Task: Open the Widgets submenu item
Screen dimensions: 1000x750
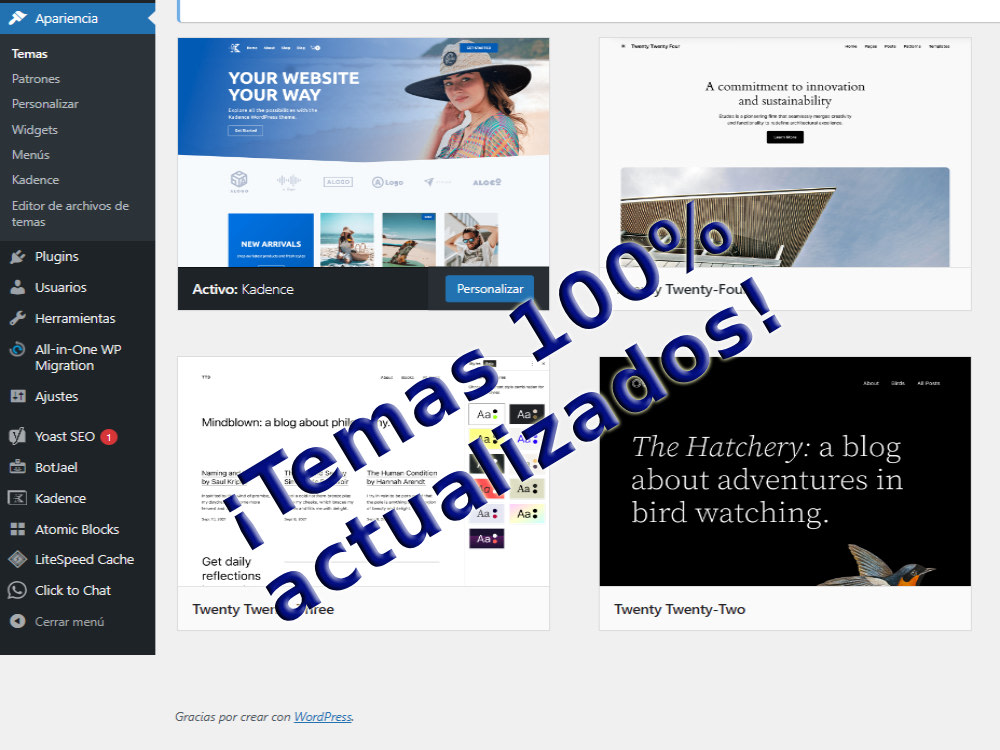Action: pos(34,129)
